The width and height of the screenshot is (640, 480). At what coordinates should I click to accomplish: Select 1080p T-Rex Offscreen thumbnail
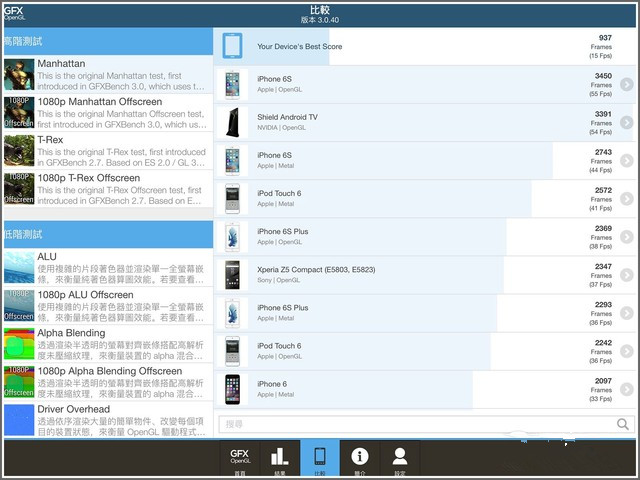click(19, 189)
